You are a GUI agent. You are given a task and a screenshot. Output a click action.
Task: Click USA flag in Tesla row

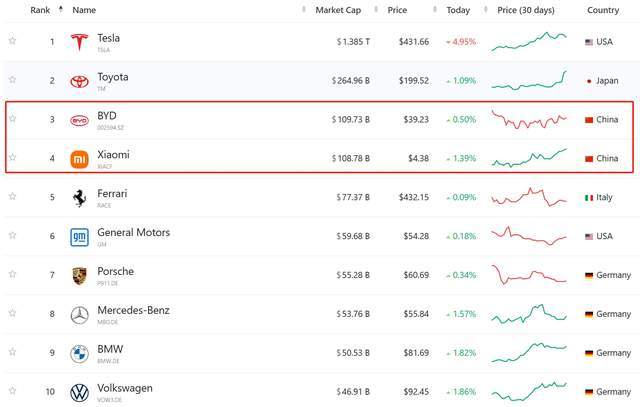tap(589, 42)
